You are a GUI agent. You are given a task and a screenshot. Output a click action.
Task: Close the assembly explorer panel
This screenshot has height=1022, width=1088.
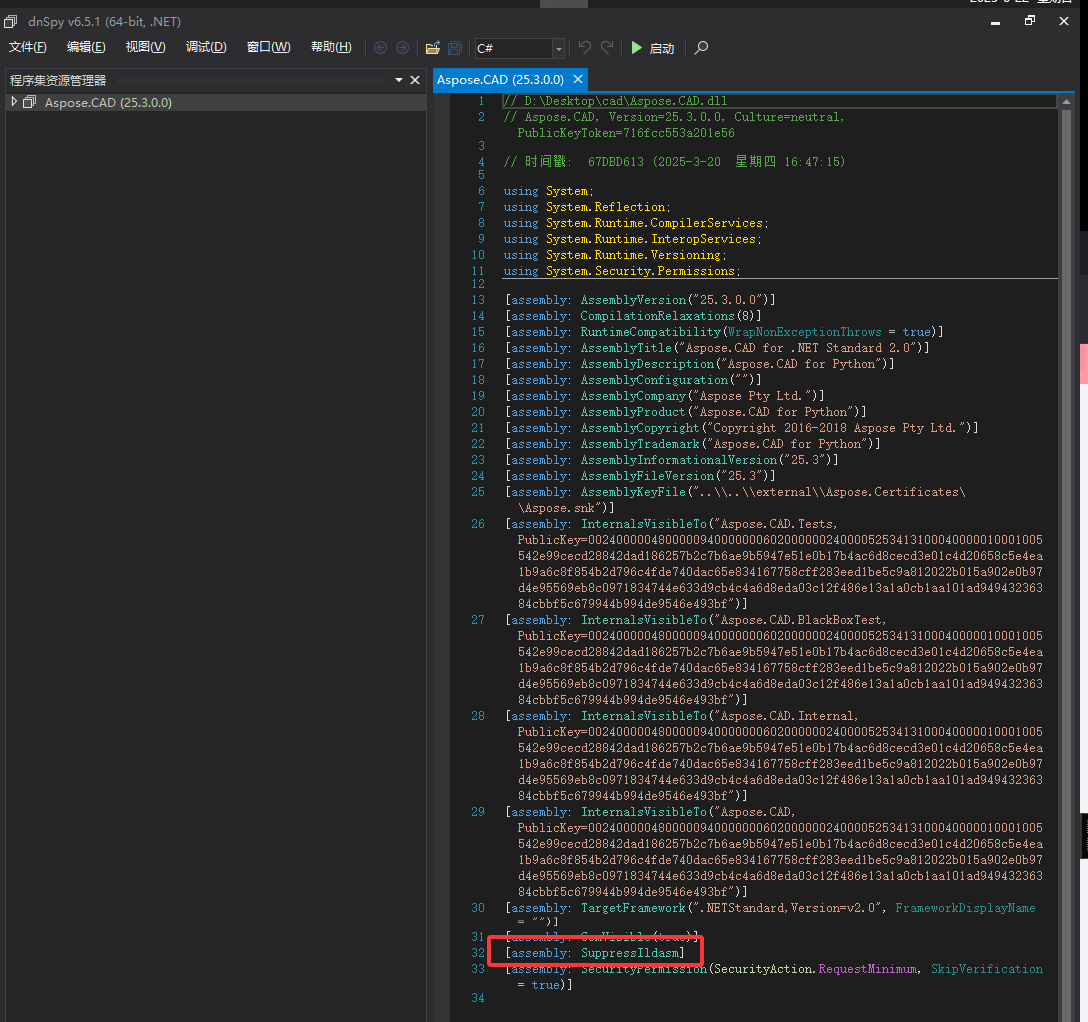point(415,80)
